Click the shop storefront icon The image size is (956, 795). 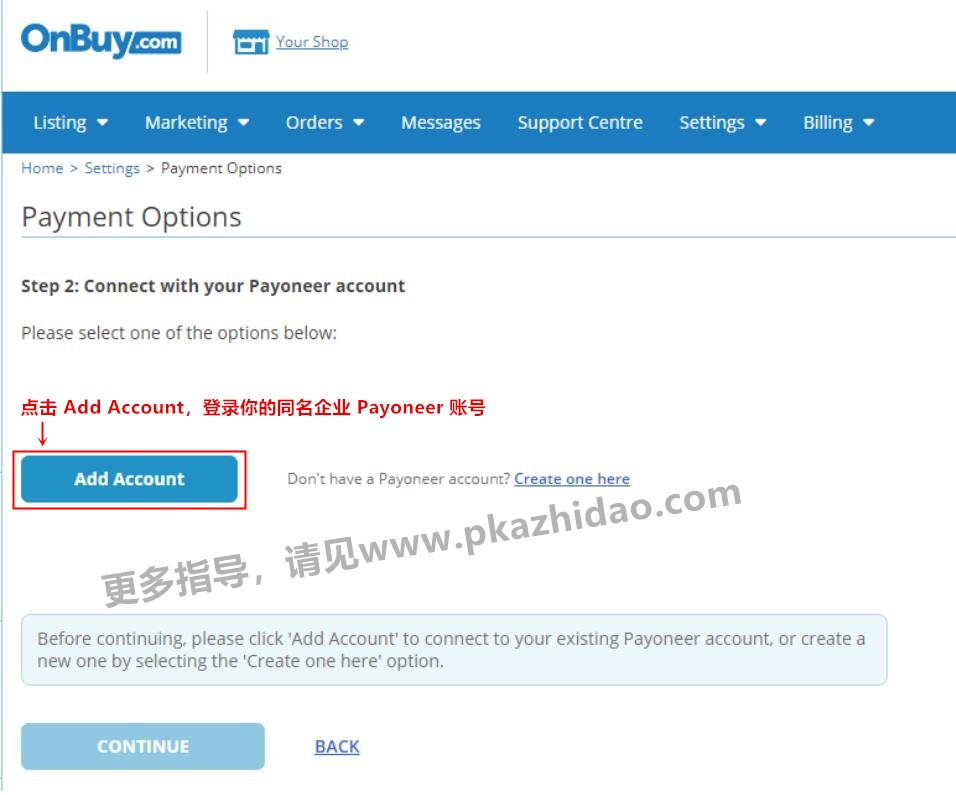point(251,41)
